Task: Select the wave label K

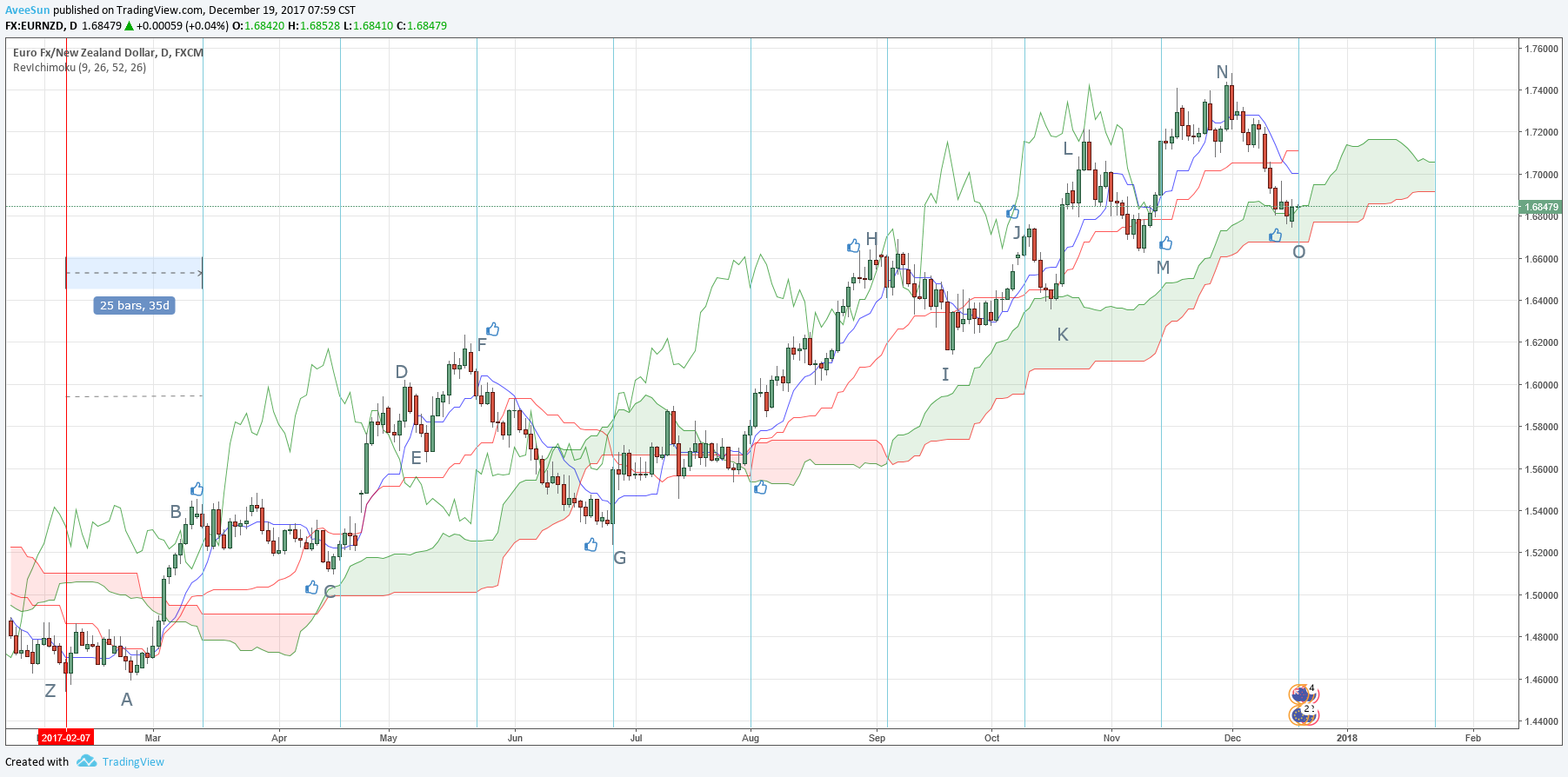Action: point(1063,335)
